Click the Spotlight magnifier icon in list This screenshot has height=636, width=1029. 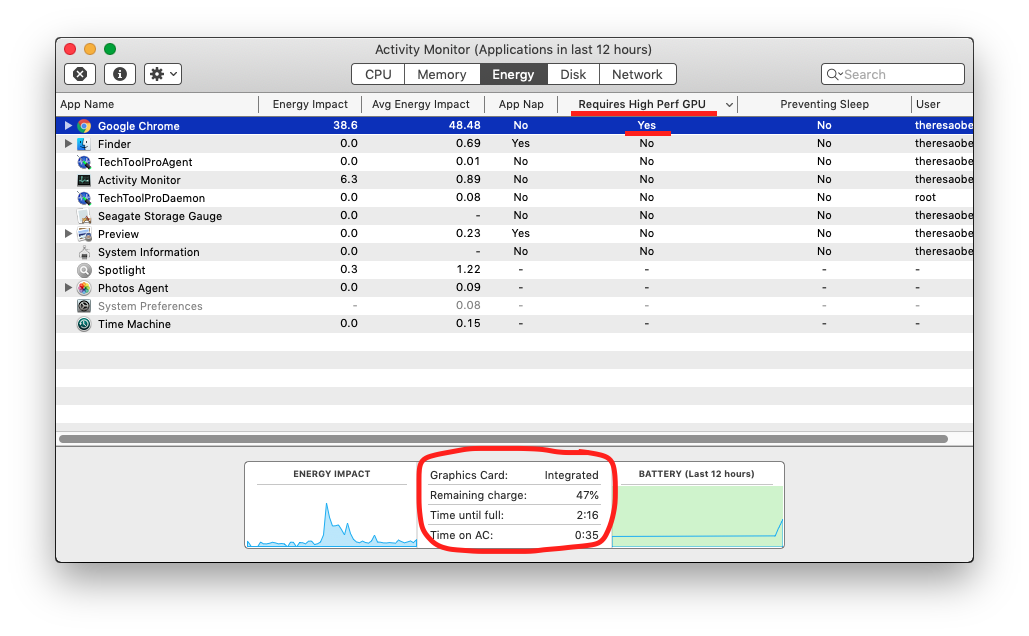click(x=84, y=270)
